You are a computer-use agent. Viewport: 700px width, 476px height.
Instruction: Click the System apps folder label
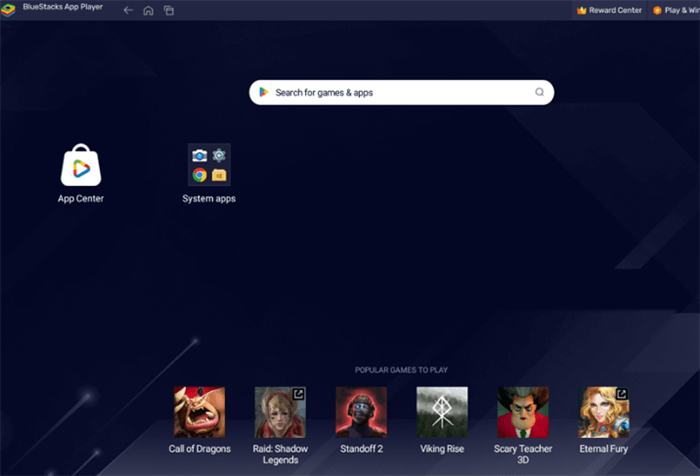pos(209,199)
